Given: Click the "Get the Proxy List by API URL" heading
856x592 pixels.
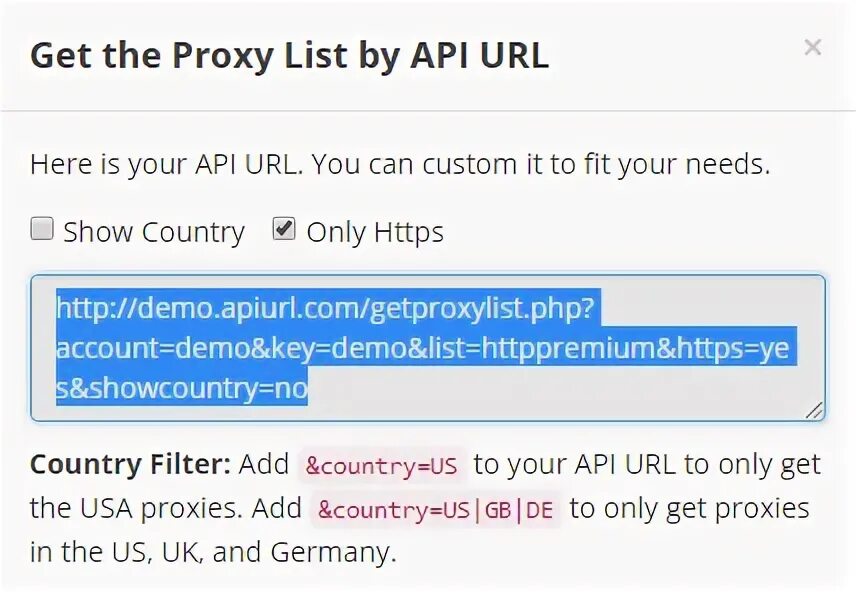Looking at the screenshot, I should pos(289,56).
